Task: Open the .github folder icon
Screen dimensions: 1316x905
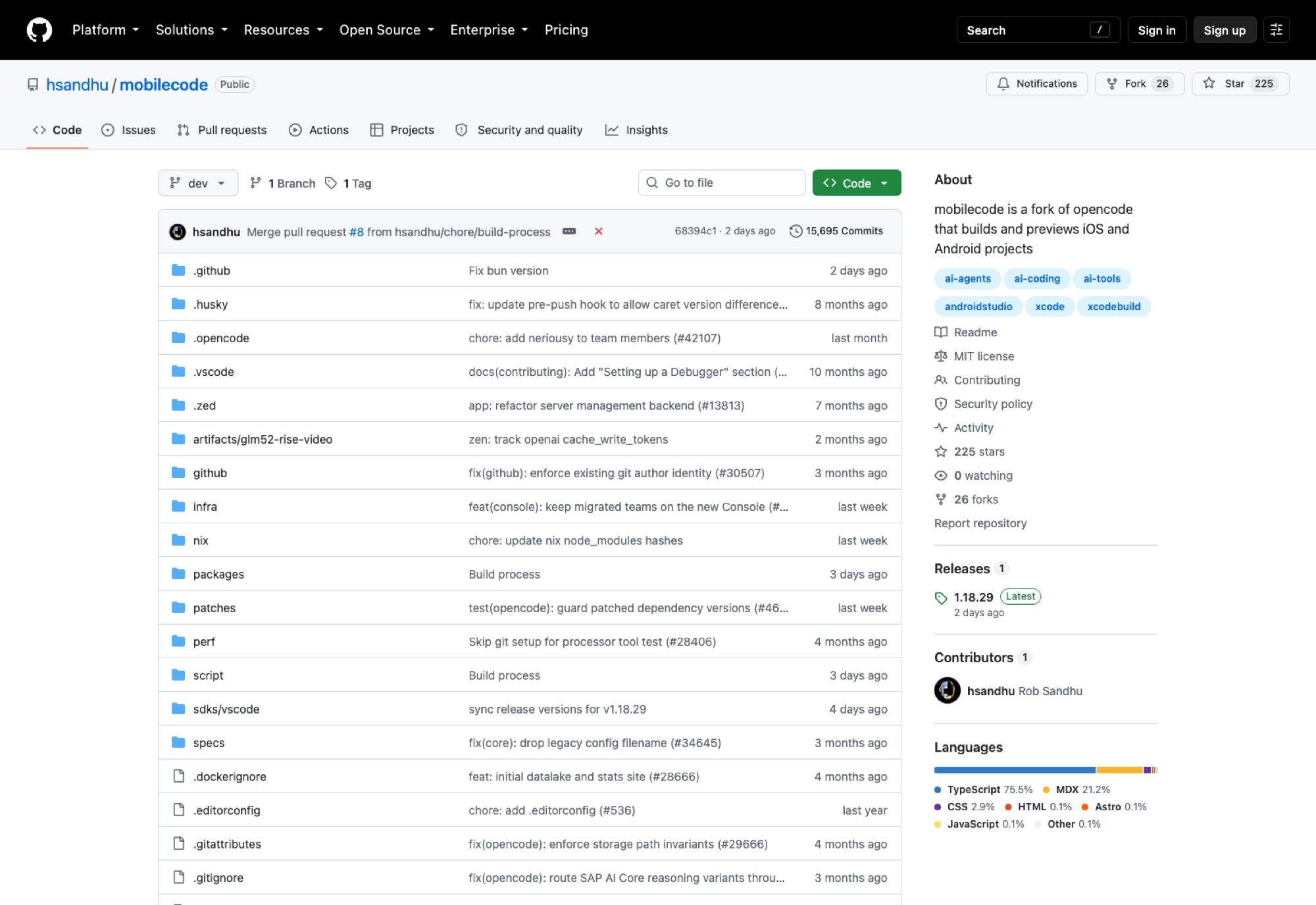Action: [178, 270]
